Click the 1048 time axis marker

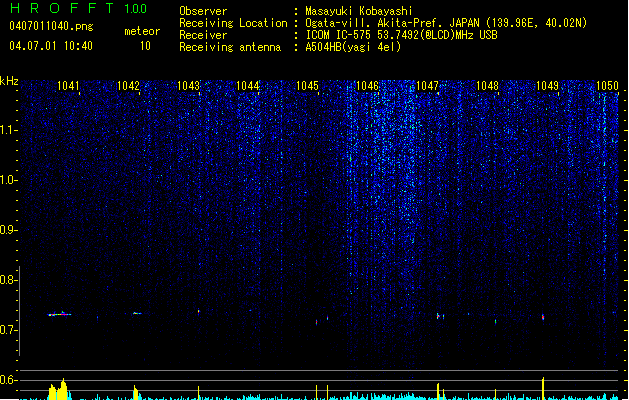[x=487, y=86]
